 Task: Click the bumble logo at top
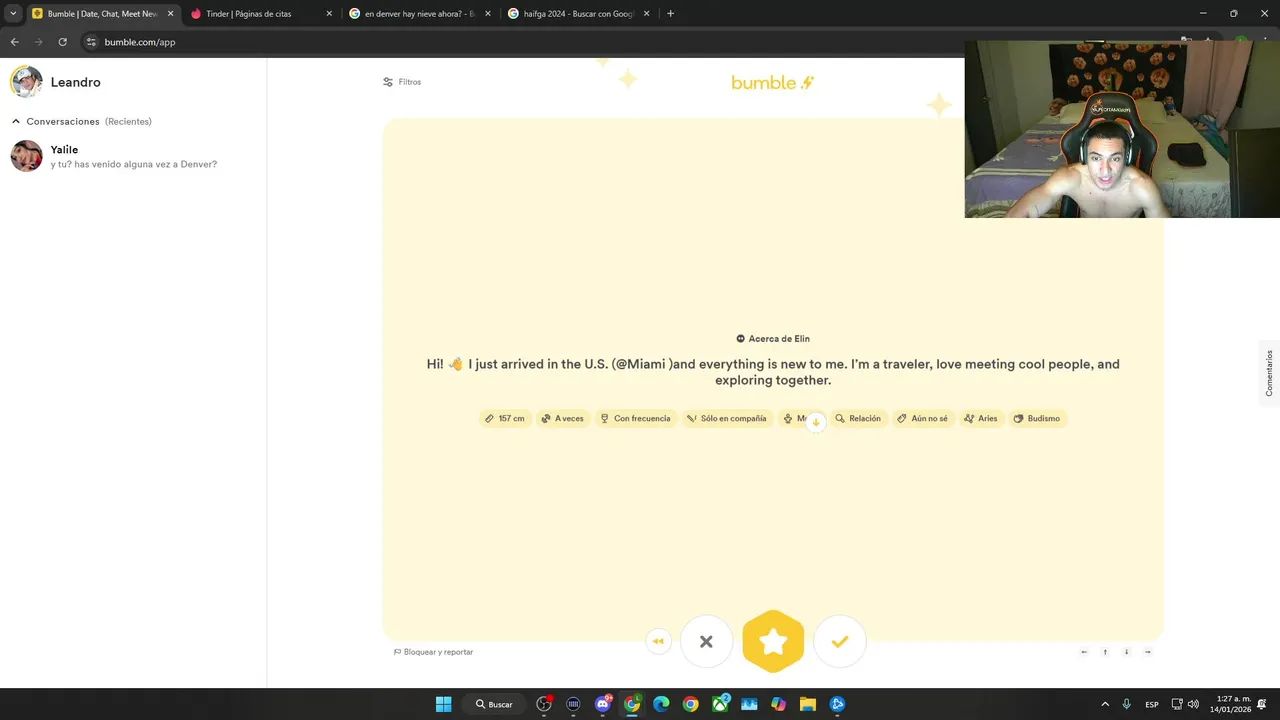pos(773,83)
